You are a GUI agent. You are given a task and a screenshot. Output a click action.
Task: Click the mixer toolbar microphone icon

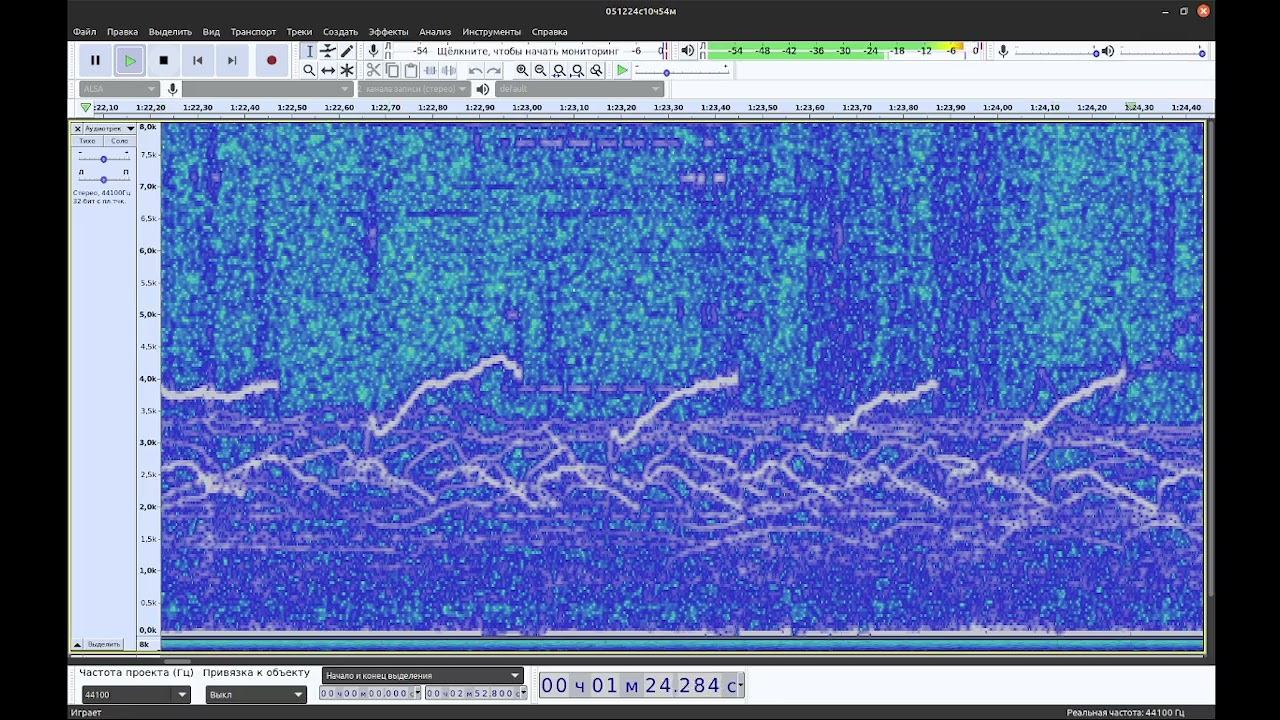click(1003, 51)
